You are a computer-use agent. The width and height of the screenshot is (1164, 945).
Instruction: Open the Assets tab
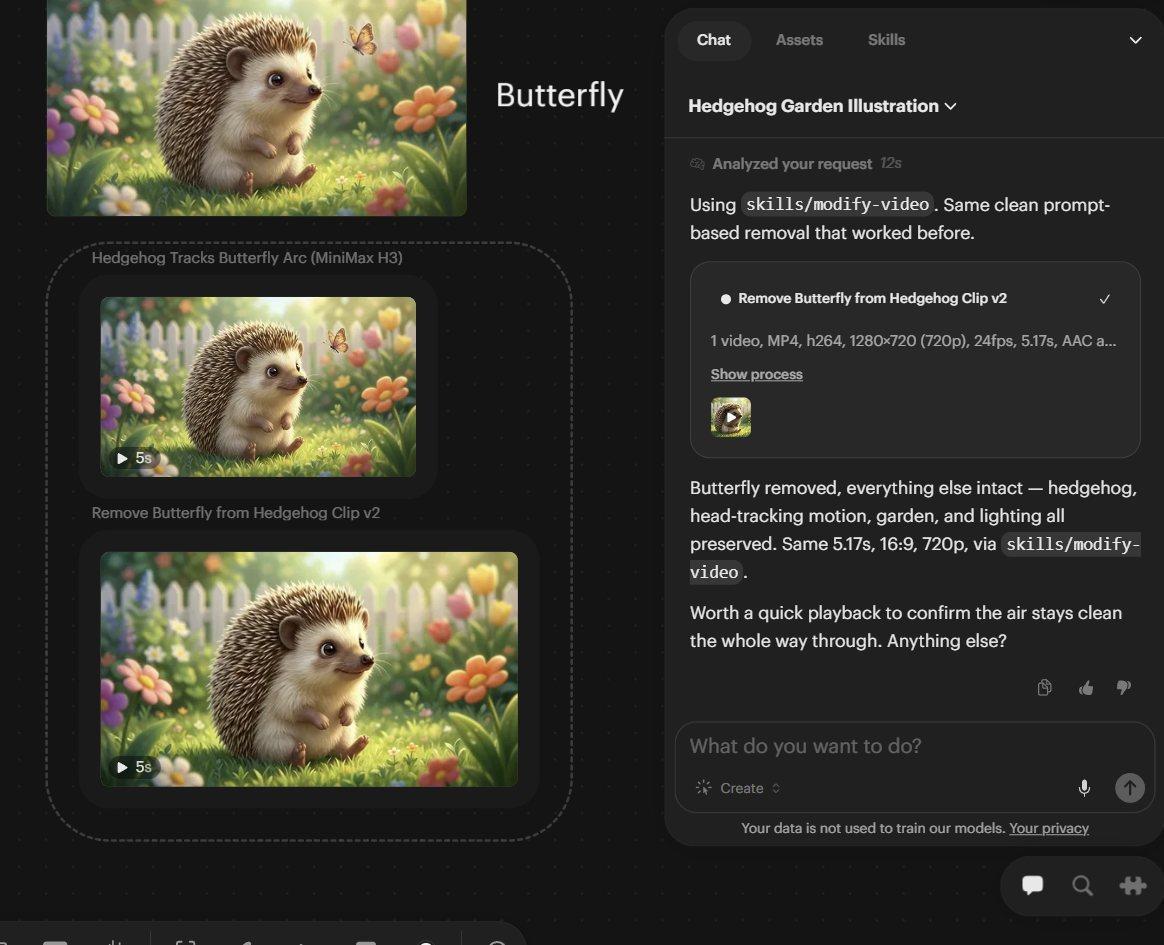799,40
